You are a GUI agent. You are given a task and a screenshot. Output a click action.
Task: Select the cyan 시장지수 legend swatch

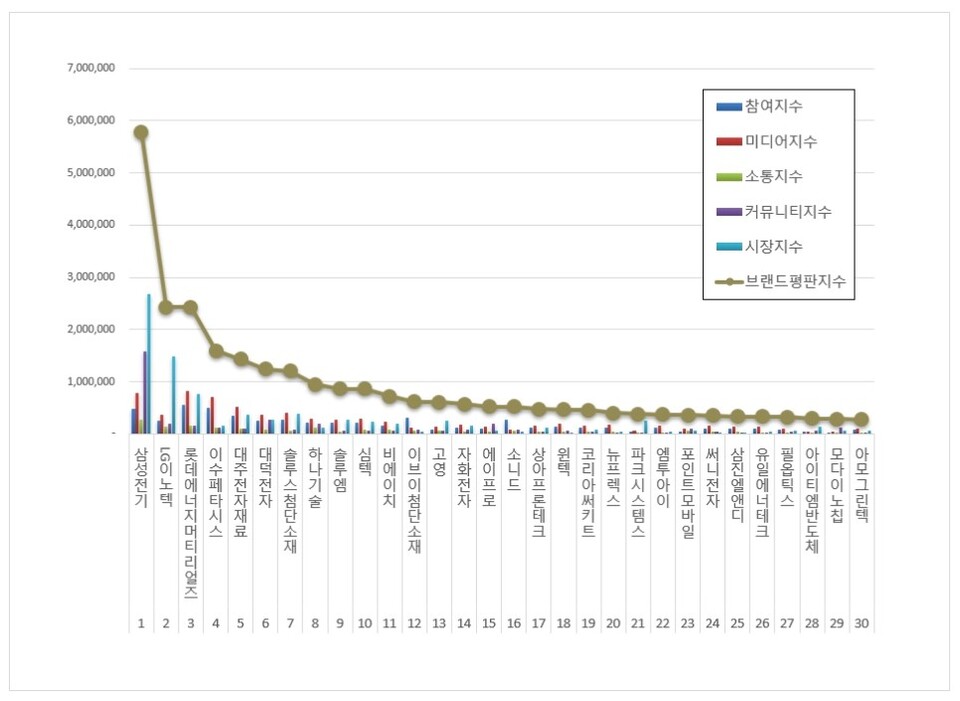tap(729, 246)
